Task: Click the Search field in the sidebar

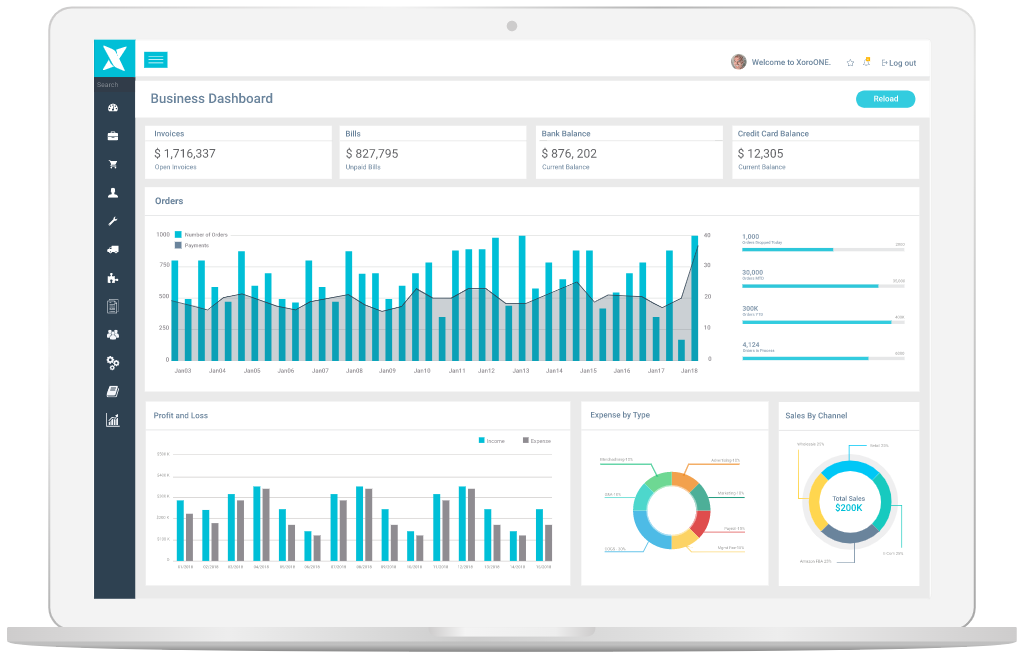Action: [108, 85]
